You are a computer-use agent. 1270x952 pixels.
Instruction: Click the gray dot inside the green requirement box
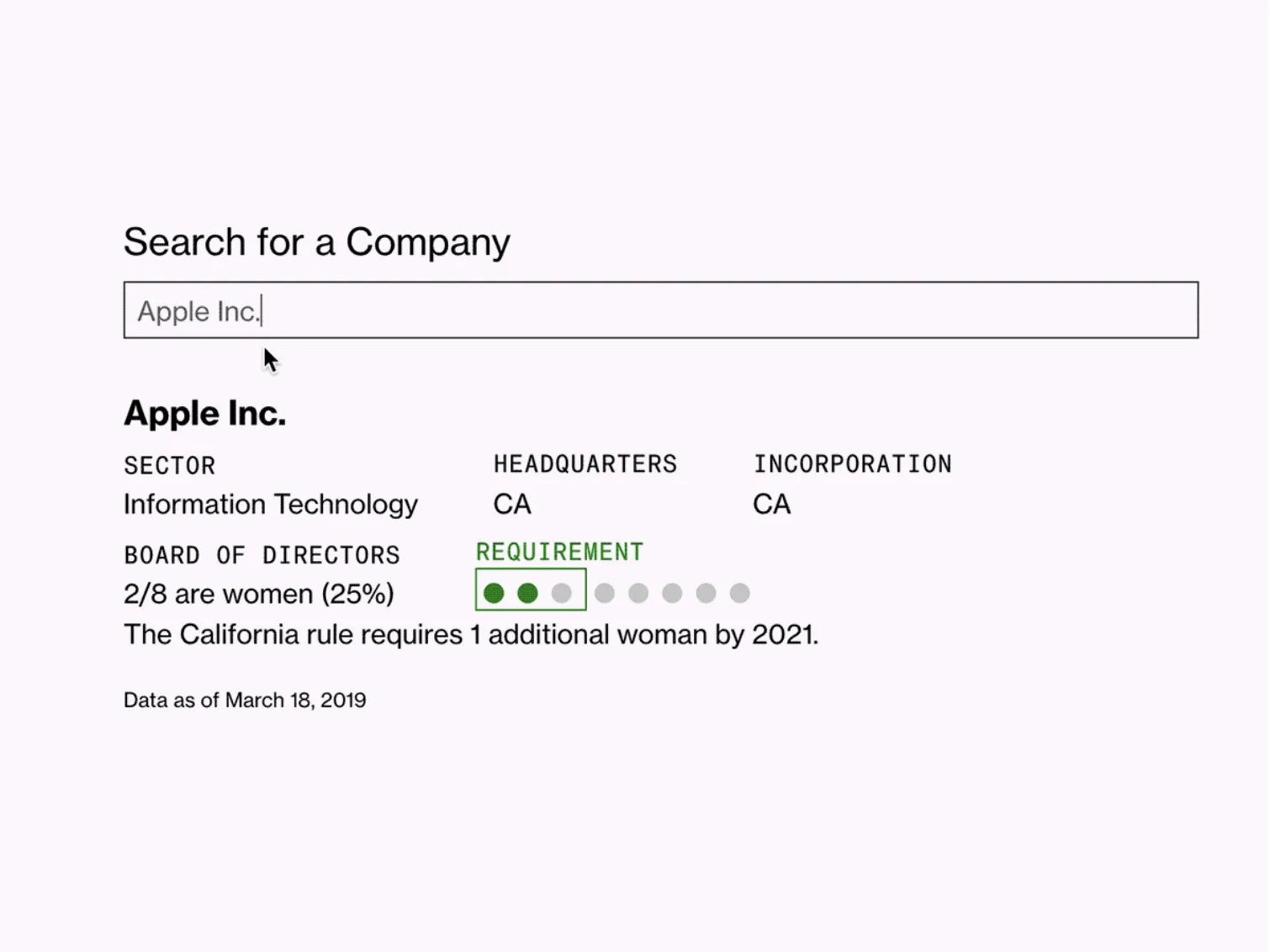pyautogui.click(x=562, y=594)
